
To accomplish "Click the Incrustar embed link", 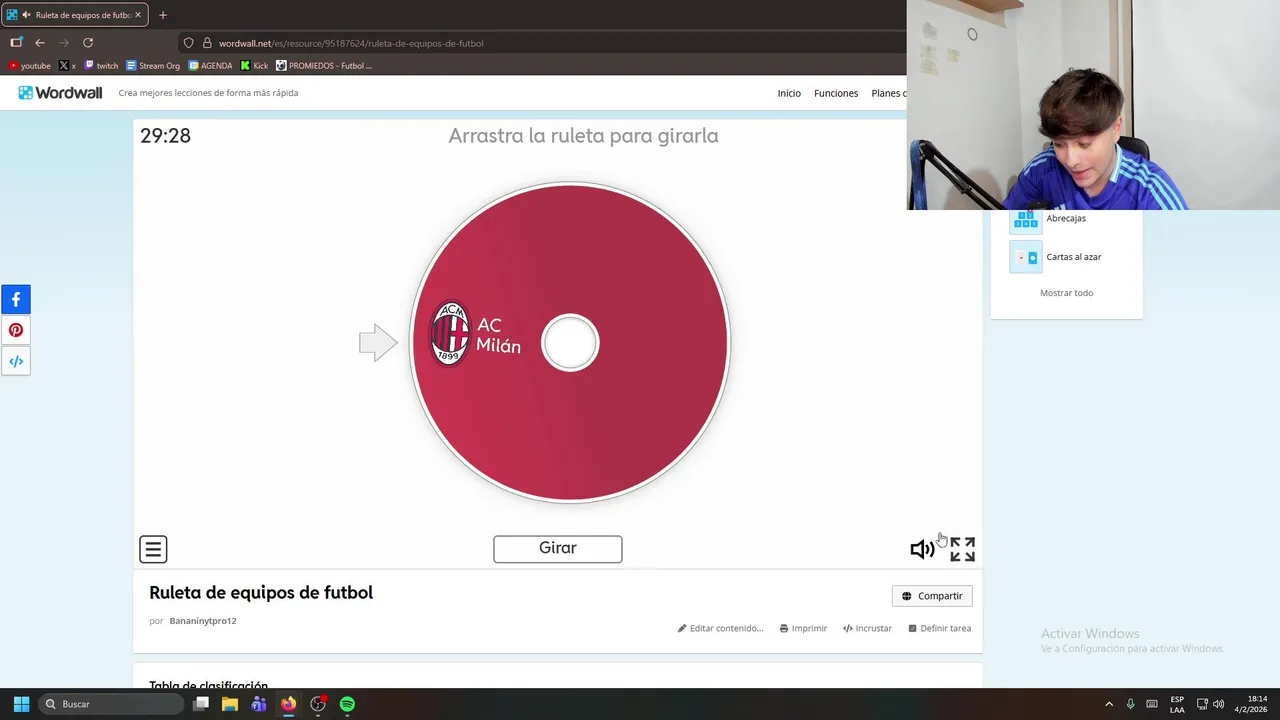I will click(x=867, y=628).
